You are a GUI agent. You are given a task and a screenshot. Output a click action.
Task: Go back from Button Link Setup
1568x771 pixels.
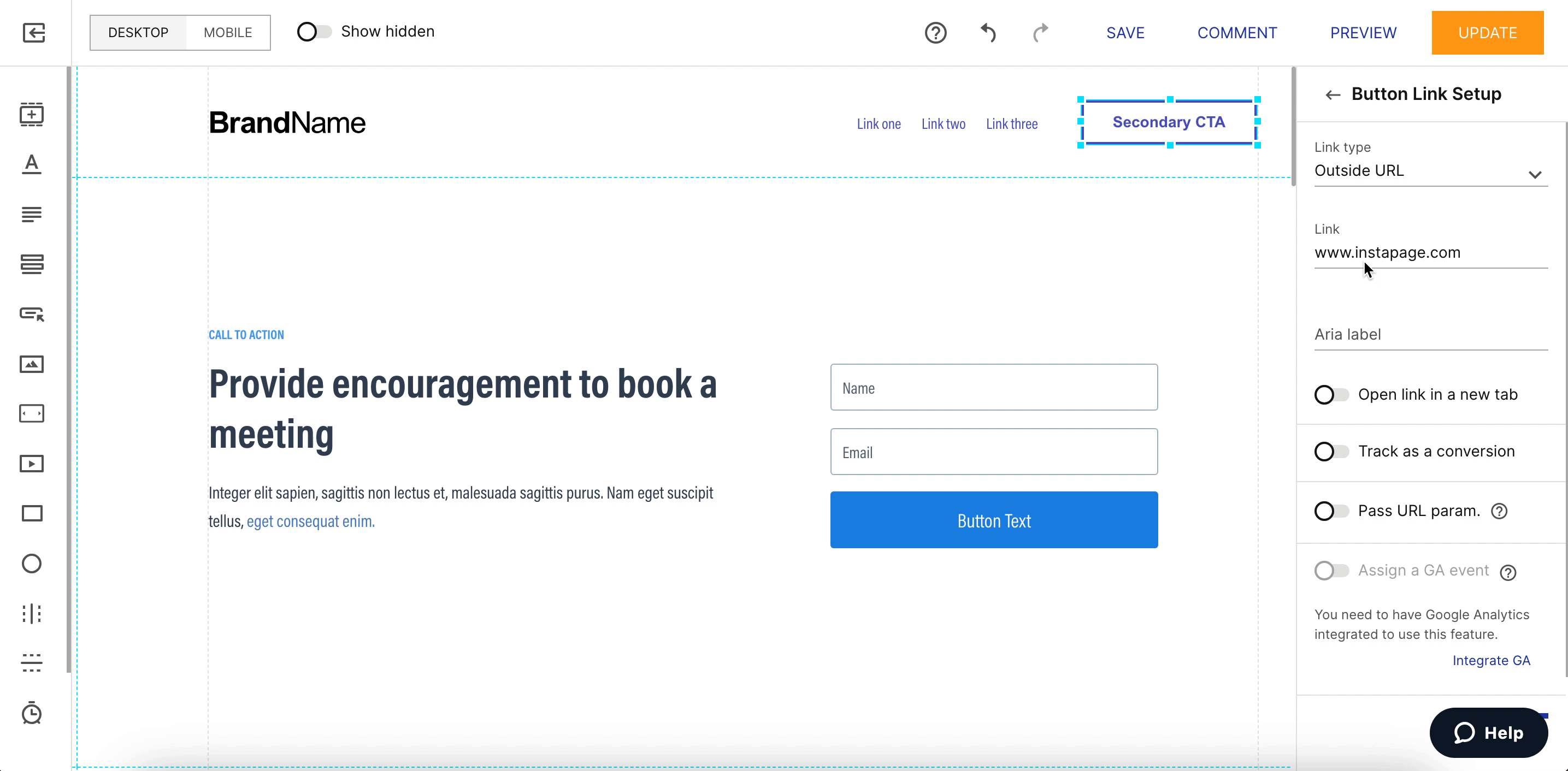coord(1333,94)
